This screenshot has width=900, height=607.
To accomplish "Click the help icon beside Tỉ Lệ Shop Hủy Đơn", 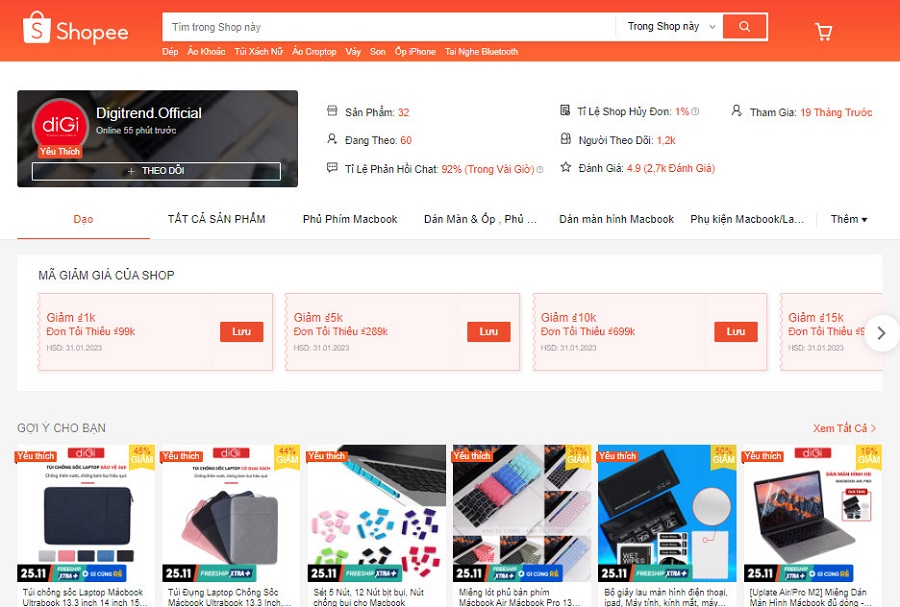I will (x=695, y=111).
